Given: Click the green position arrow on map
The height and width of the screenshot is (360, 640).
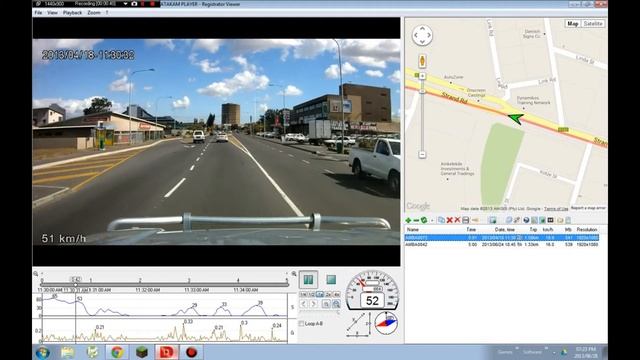Looking at the screenshot, I should coord(516,118).
